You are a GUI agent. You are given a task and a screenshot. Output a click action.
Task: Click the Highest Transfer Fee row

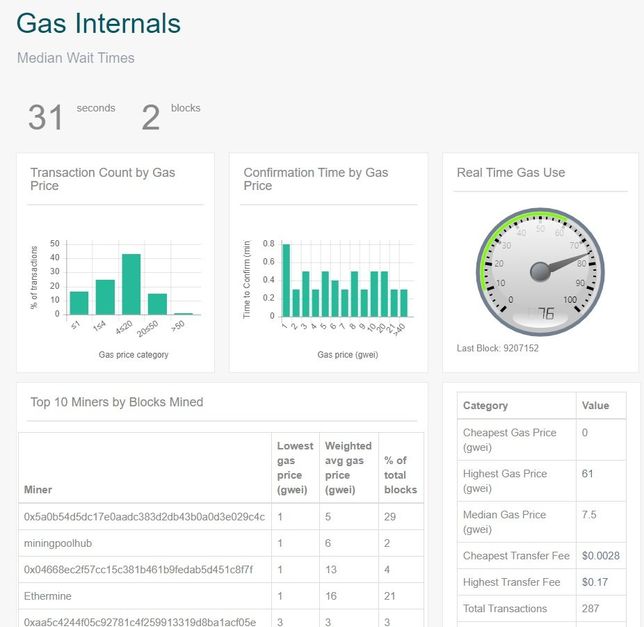(511, 582)
